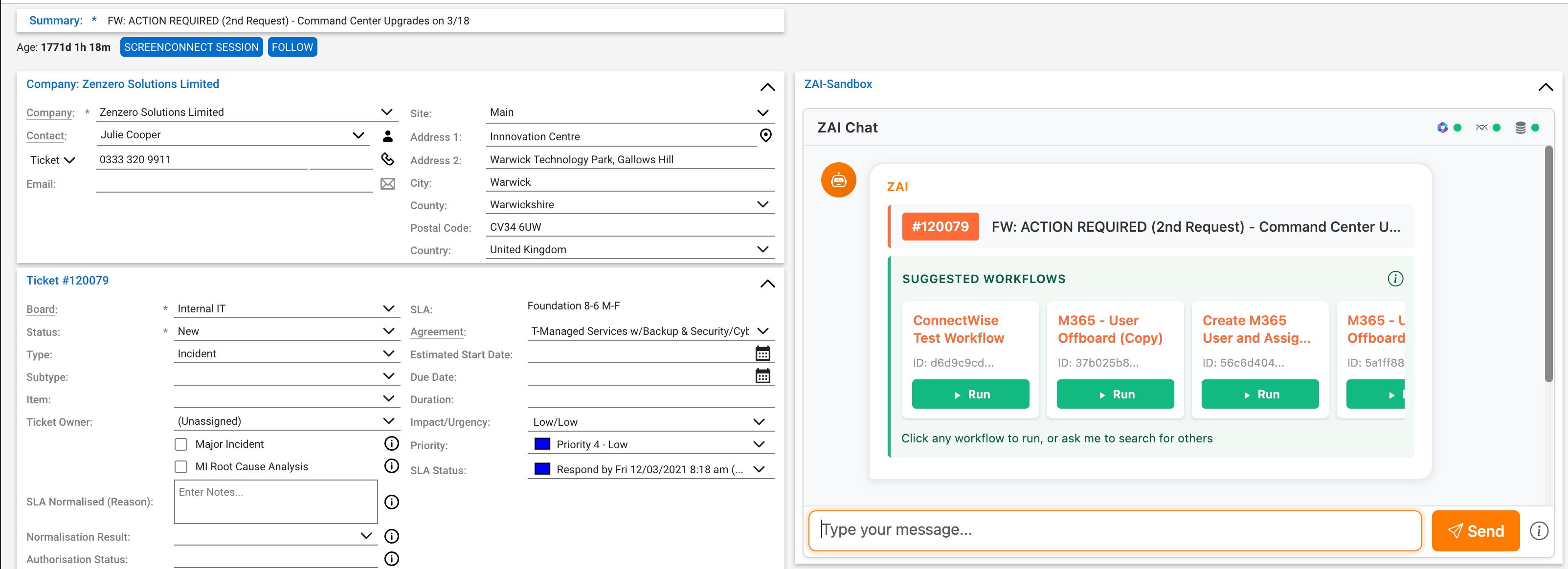Click the SLA Normalised Enter Notes text area
The height and width of the screenshot is (569, 1568).
[x=276, y=502]
